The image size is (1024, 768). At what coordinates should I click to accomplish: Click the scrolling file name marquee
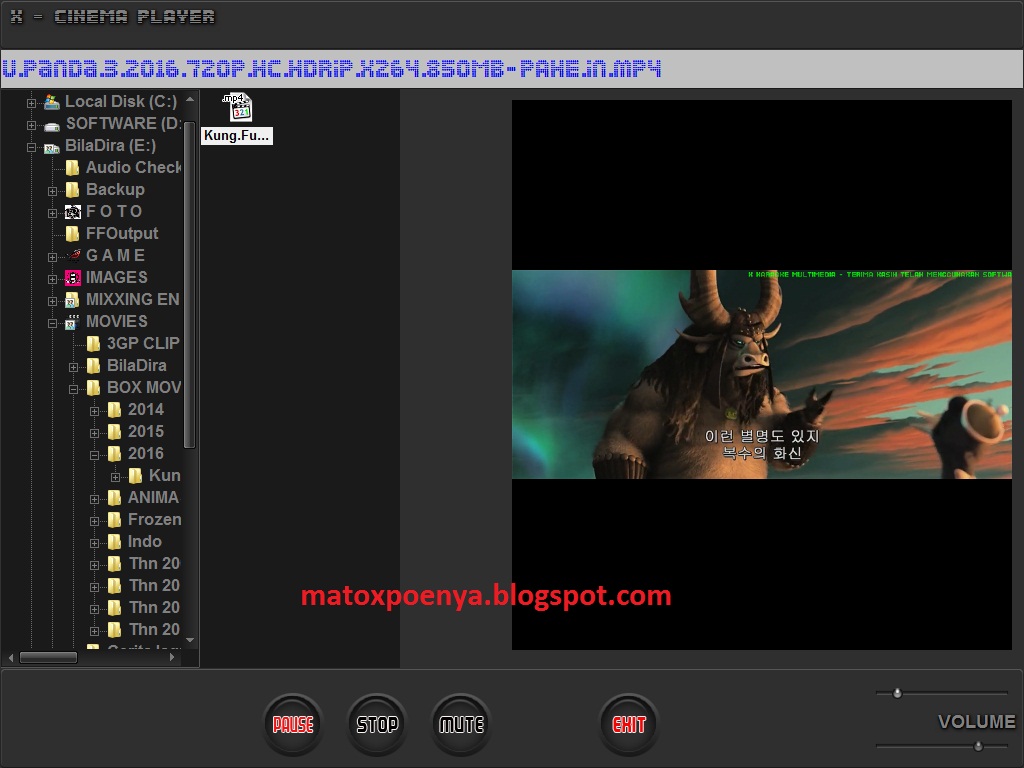click(x=512, y=69)
